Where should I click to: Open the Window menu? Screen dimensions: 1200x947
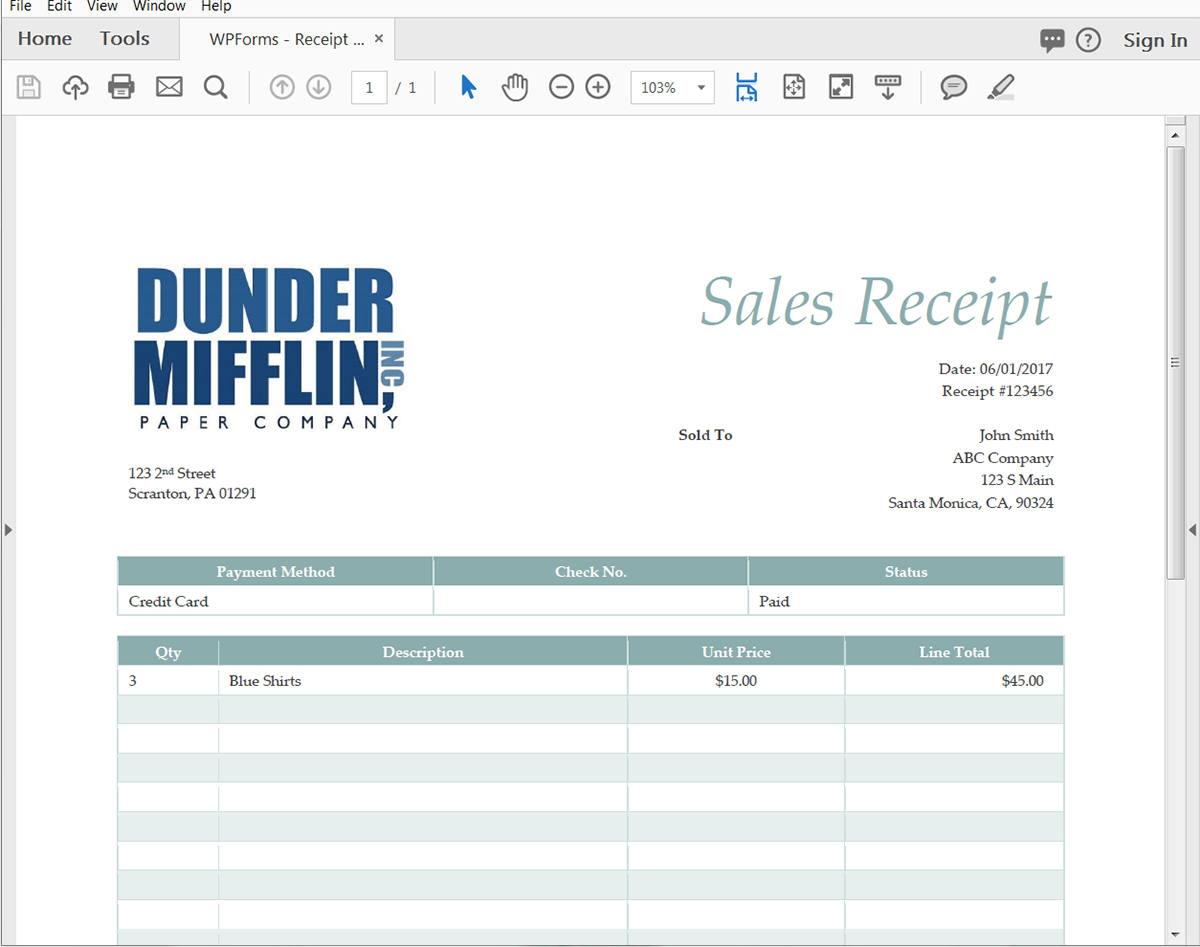159,6
